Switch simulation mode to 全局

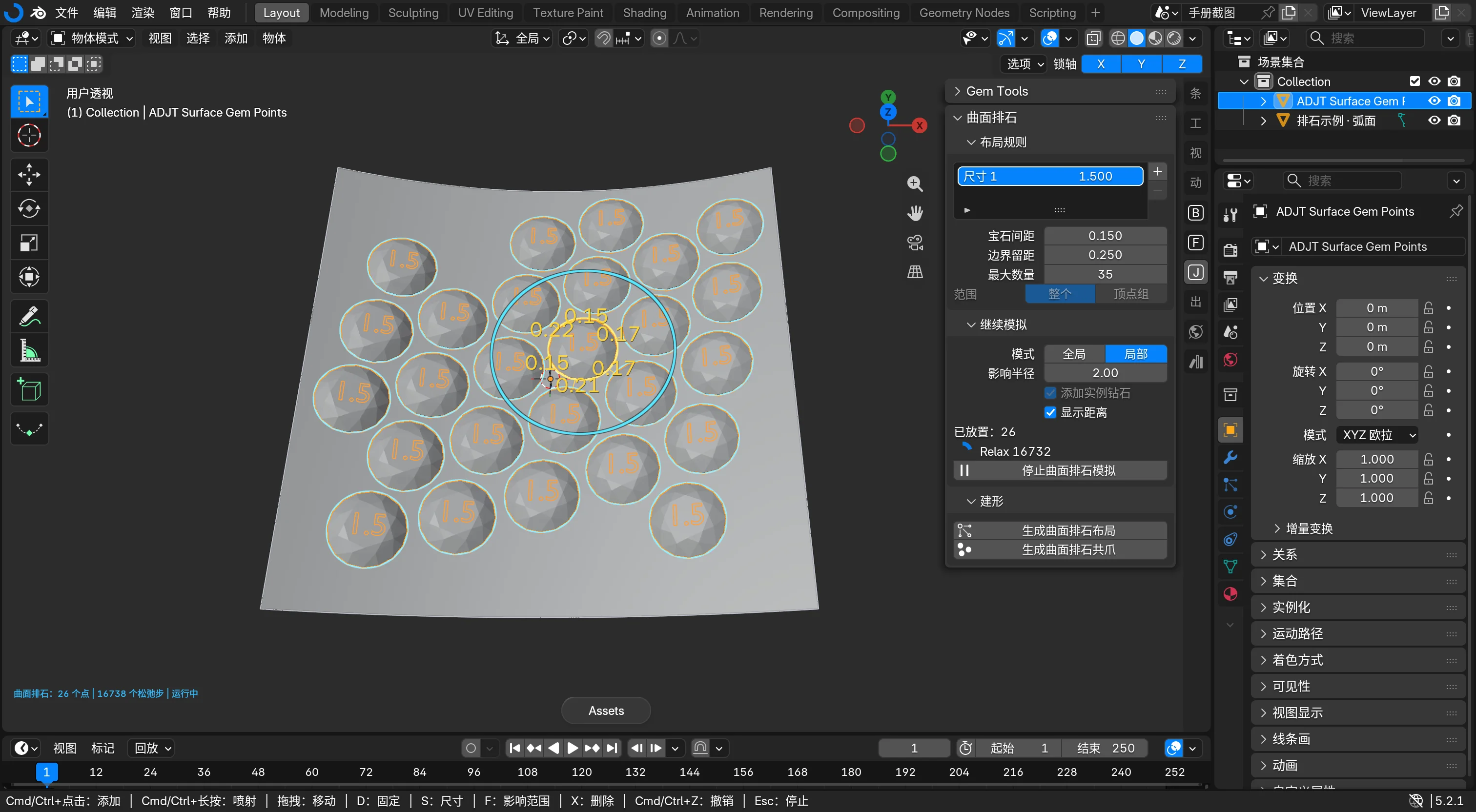tap(1074, 354)
